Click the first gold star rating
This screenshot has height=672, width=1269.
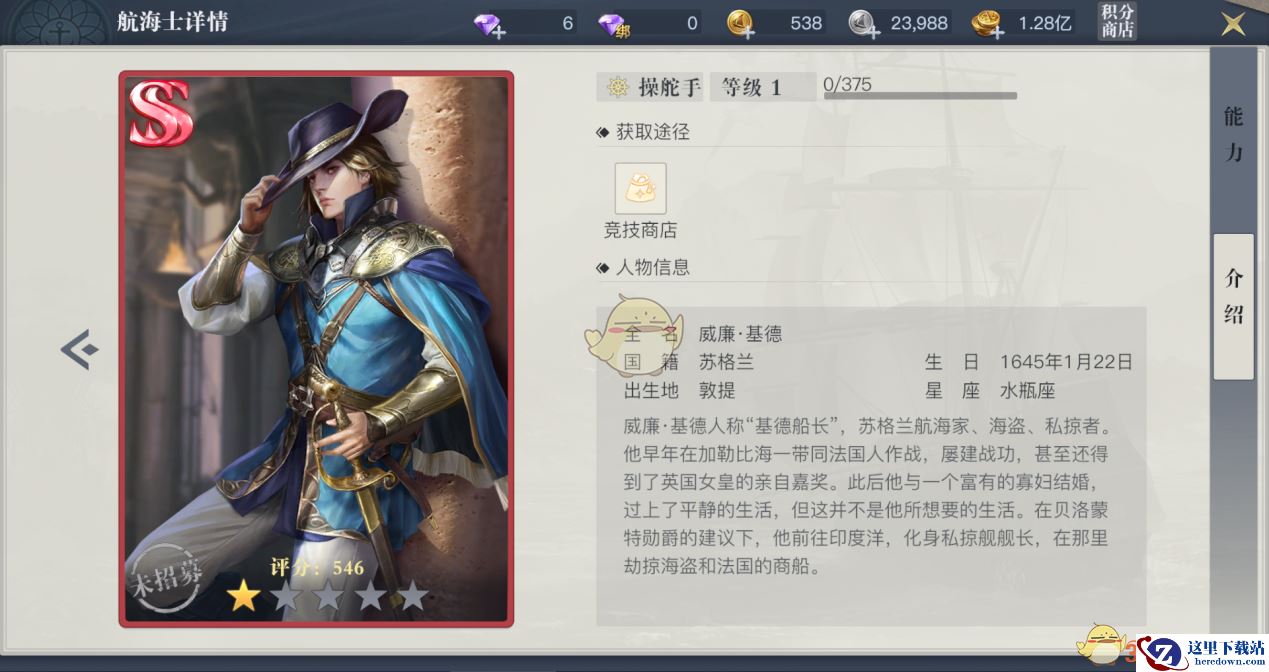242,596
